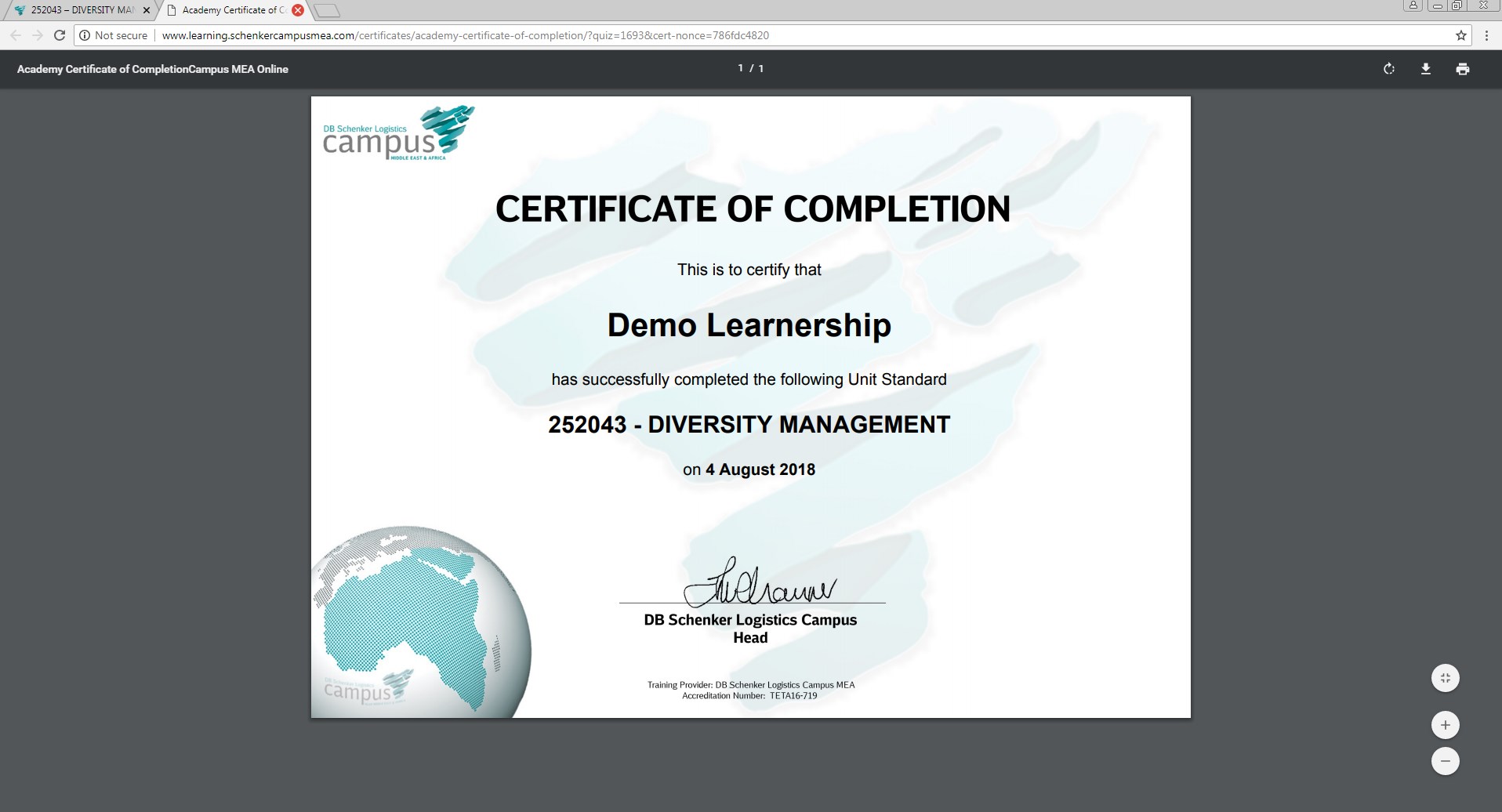The image size is (1502, 812).
Task: Bookmark this page with the star
Action: (1460, 35)
